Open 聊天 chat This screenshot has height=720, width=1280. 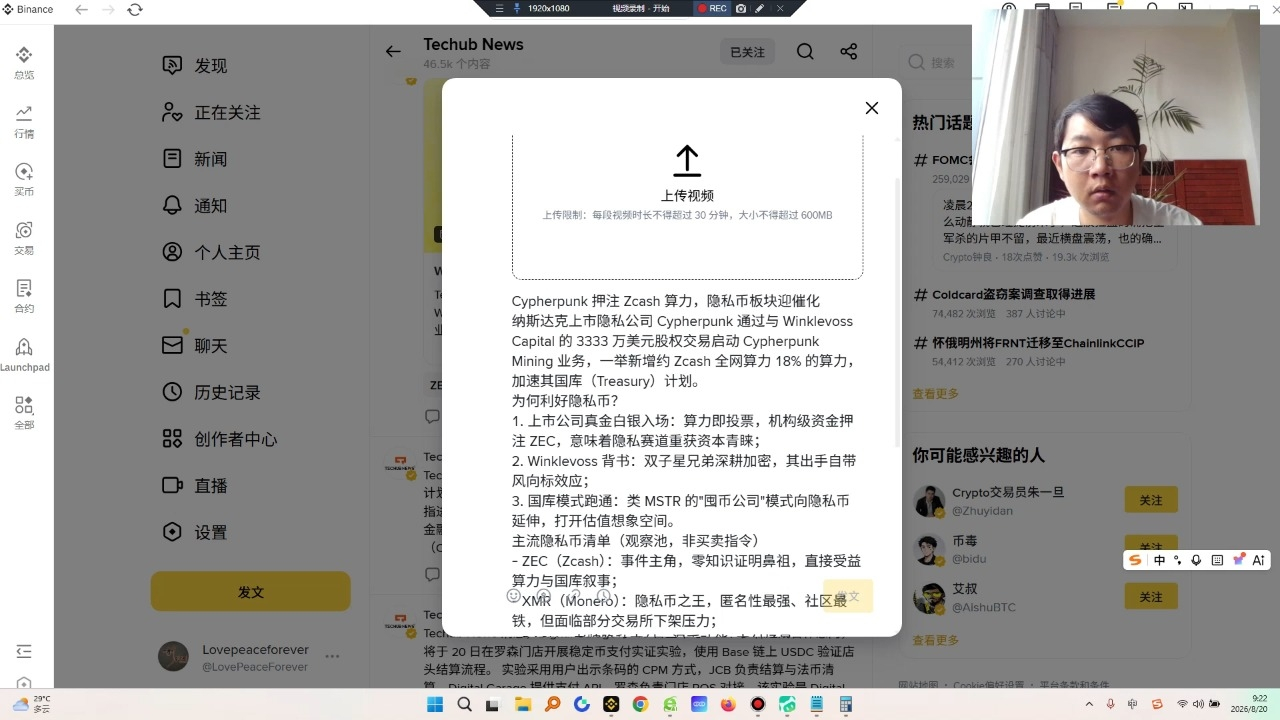(x=195, y=346)
